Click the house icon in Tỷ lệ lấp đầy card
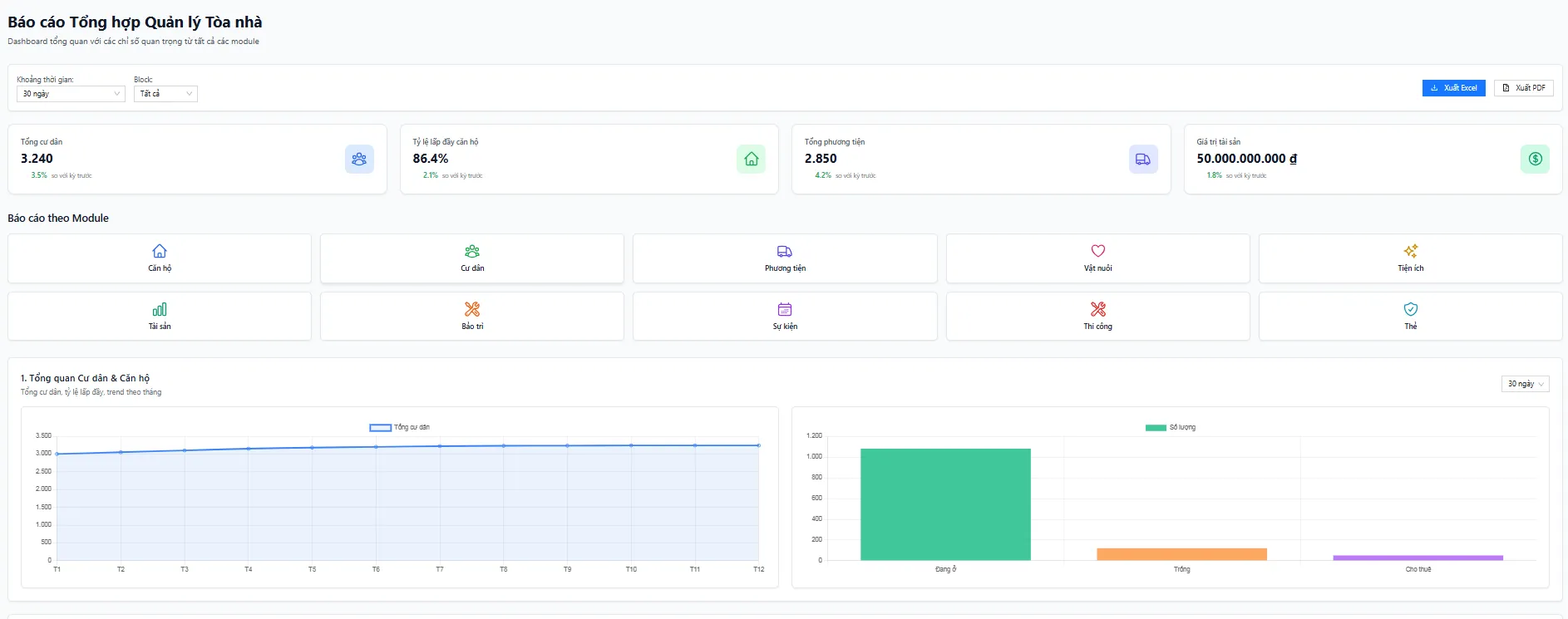Viewport: 1568px width, 619px height. (751, 159)
